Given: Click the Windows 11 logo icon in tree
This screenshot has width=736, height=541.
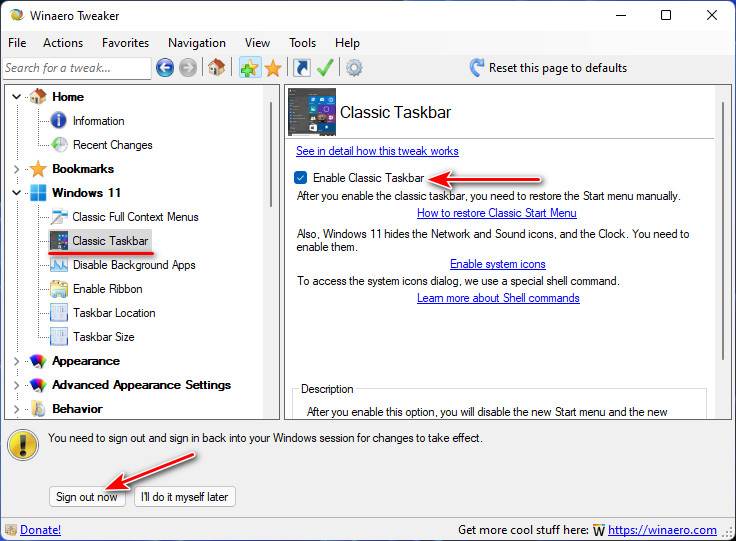Looking at the screenshot, I should tap(38, 193).
